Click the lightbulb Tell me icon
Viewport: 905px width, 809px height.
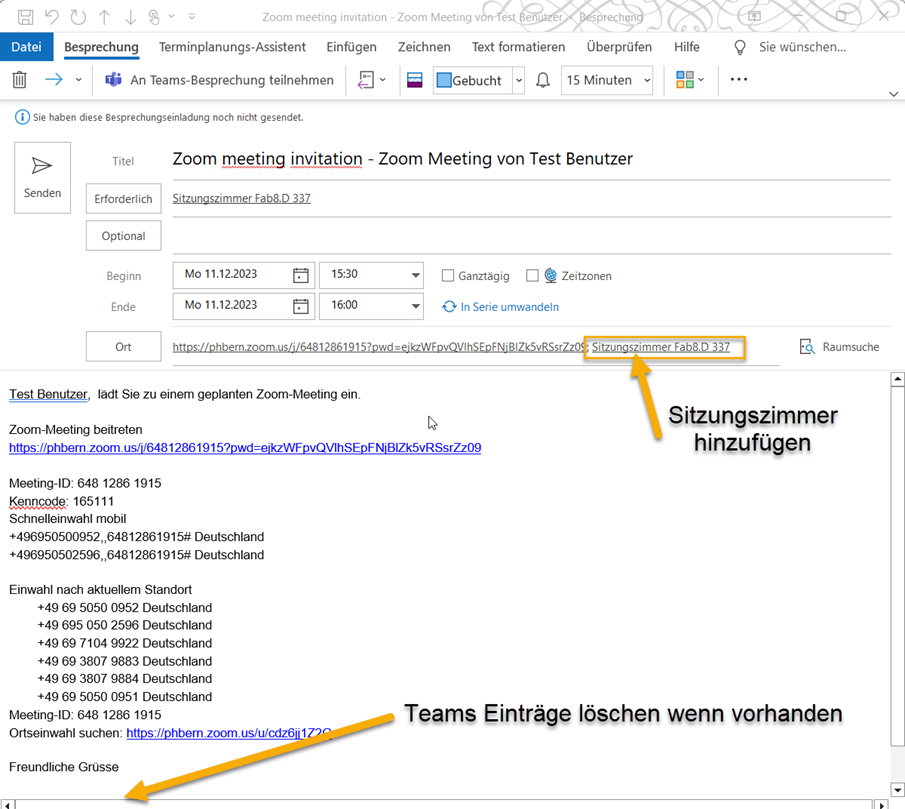(x=739, y=47)
